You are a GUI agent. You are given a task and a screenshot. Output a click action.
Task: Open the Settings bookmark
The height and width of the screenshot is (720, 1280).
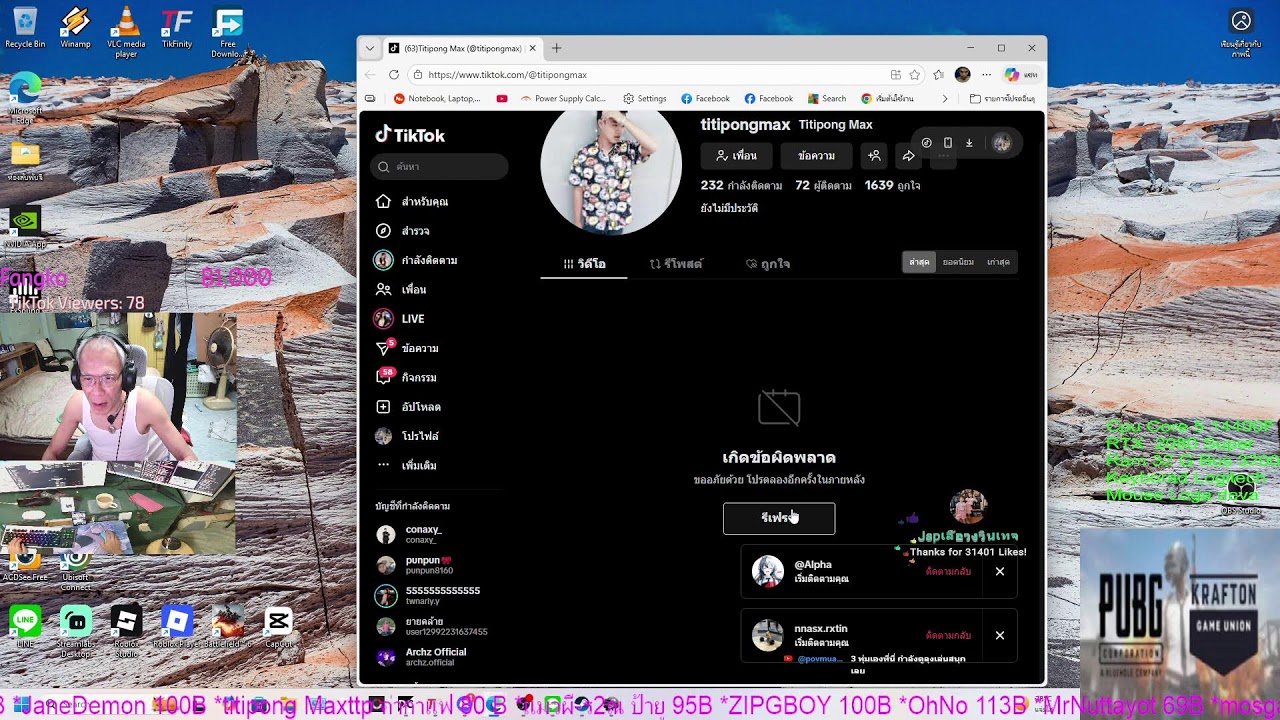click(x=645, y=99)
